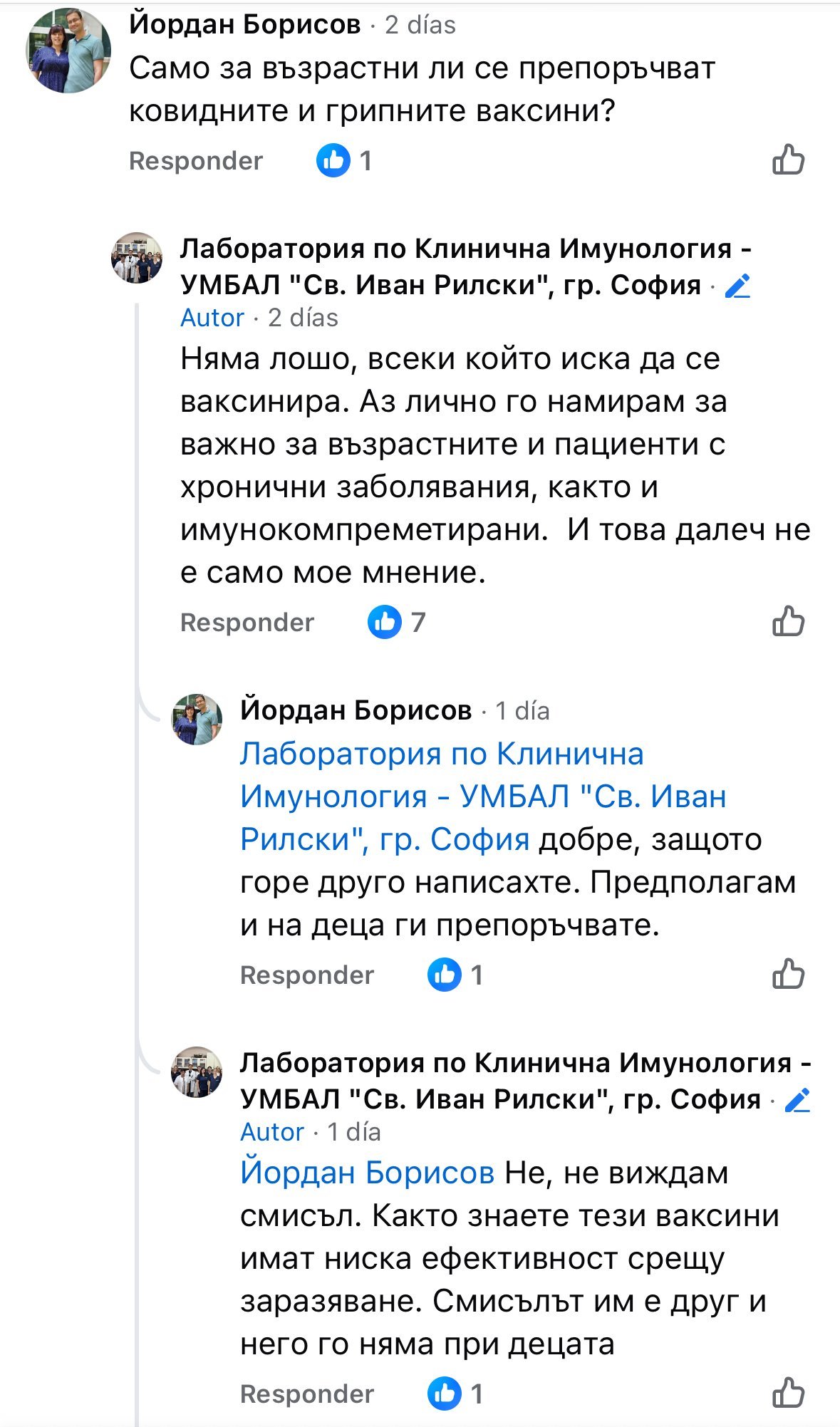The image size is (840, 1427).
Task: Like Йордан Борисов's question about vaccines for adults
Action: [788, 160]
